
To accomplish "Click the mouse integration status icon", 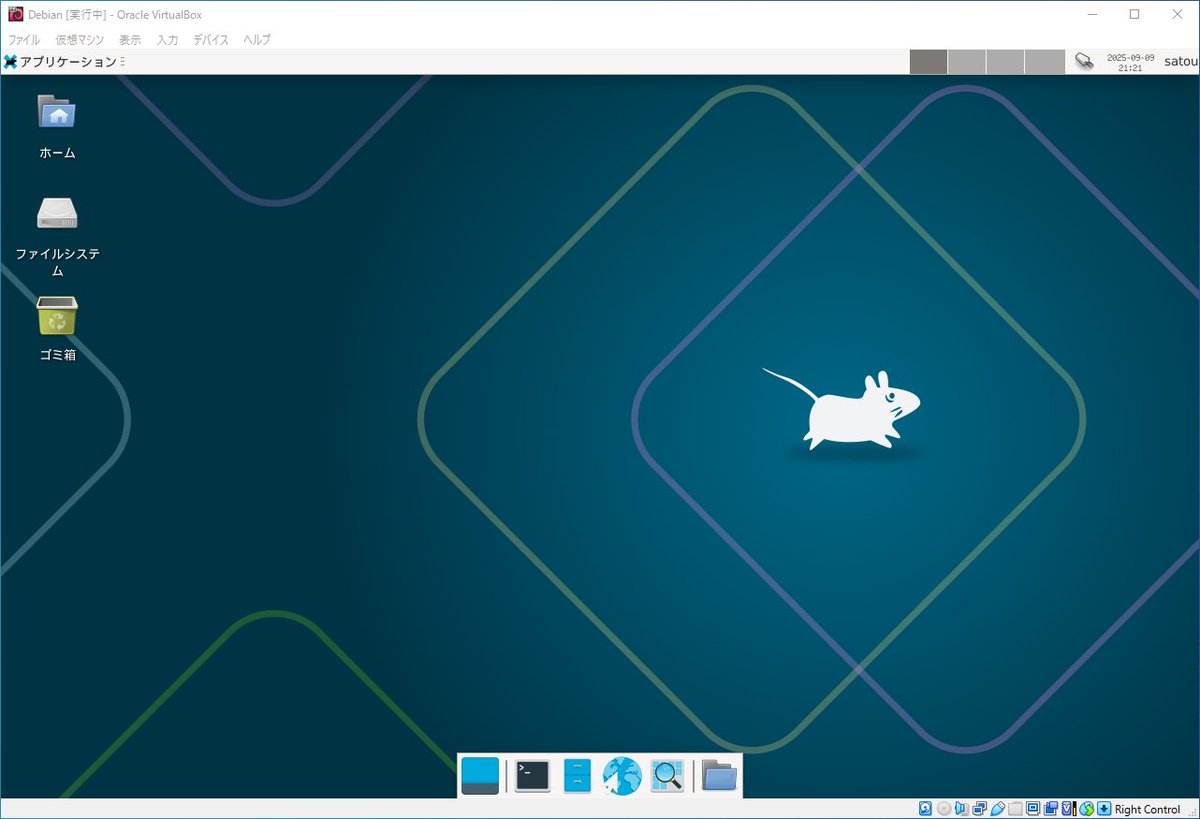I will click(1086, 809).
